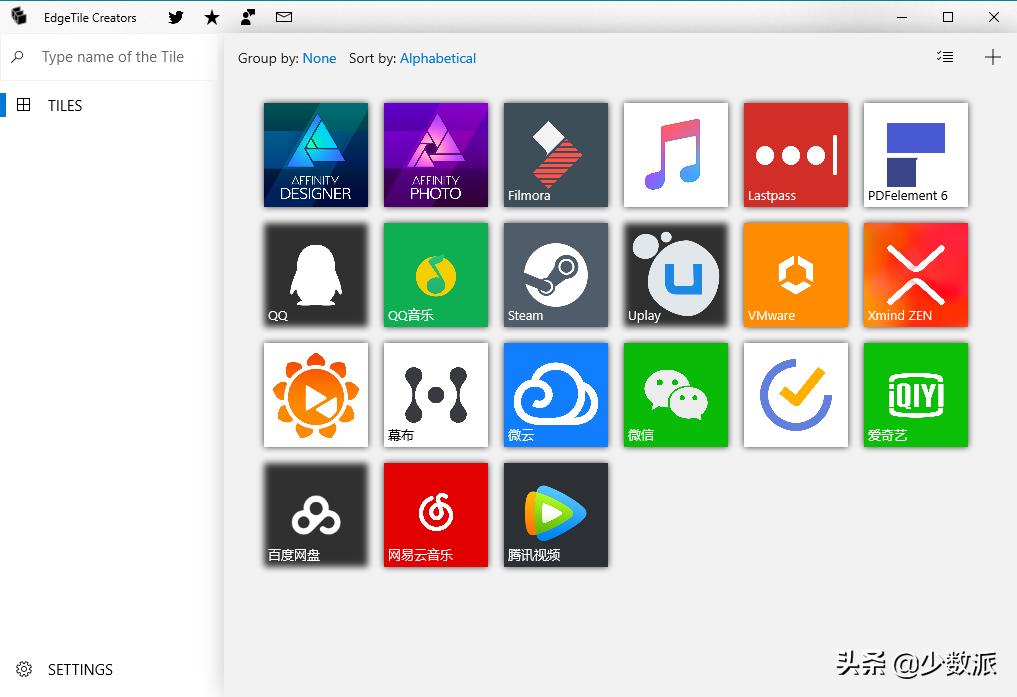The image size is (1017, 697).
Task: Open the 爱奇艺 iQIYI tile
Action: 916,395
